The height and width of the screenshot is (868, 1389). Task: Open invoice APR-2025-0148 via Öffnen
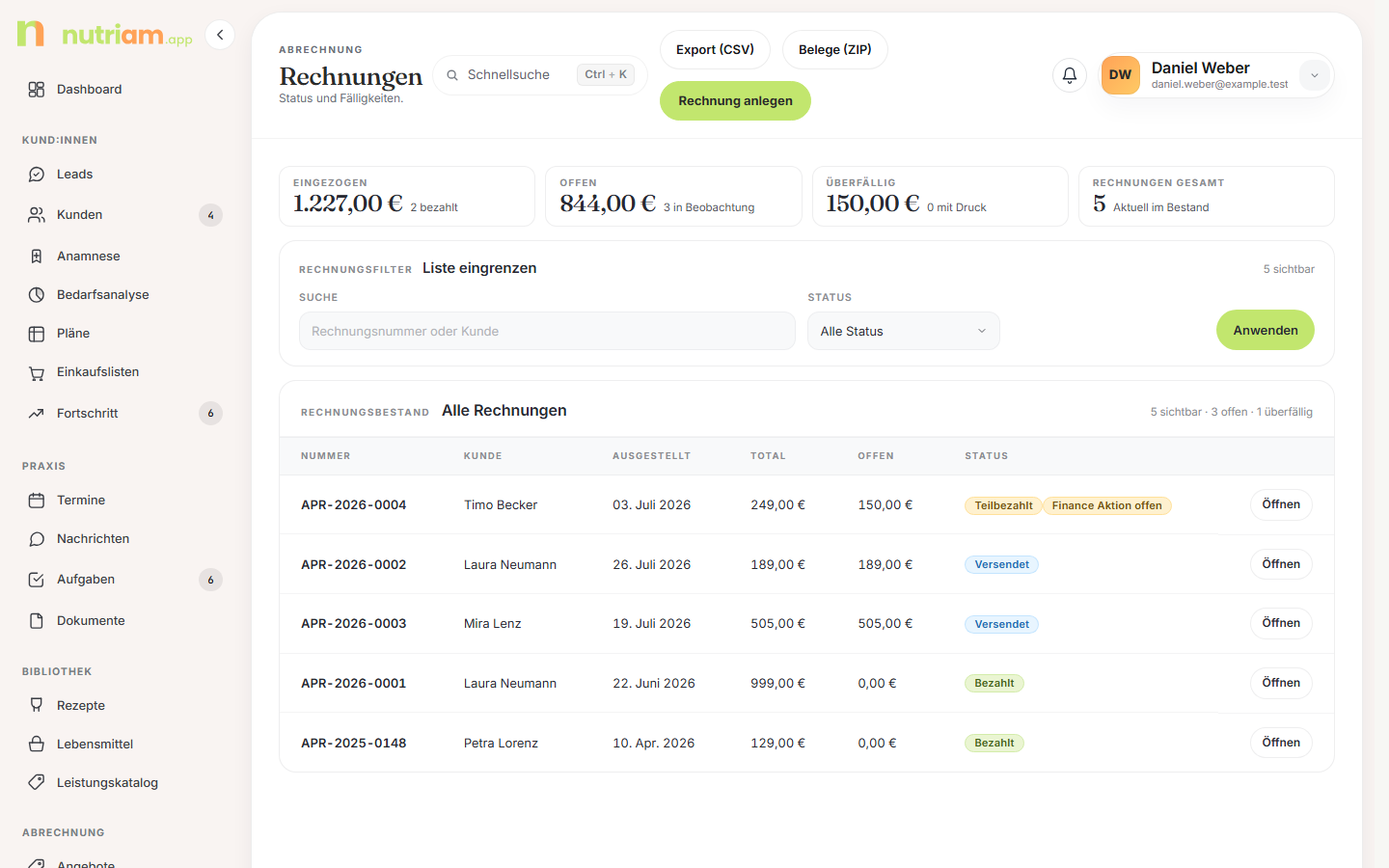coord(1281,743)
